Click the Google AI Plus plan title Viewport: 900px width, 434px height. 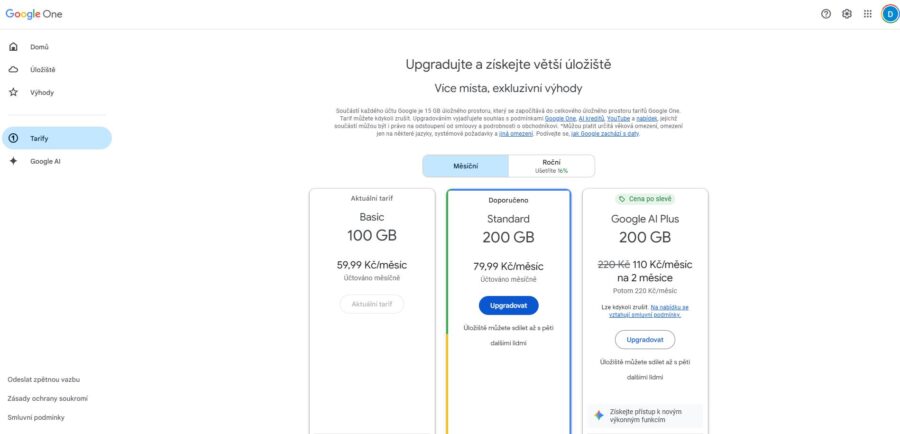tap(645, 219)
